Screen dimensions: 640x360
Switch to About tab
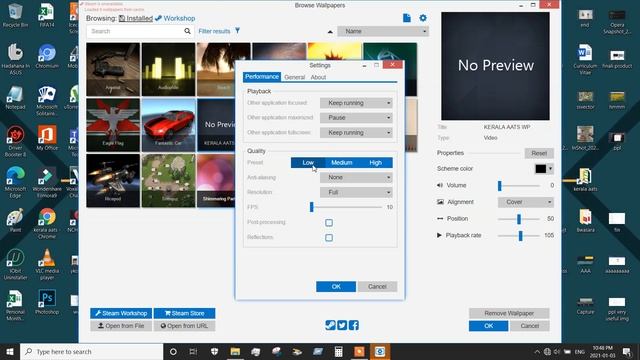pyautogui.click(x=318, y=77)
